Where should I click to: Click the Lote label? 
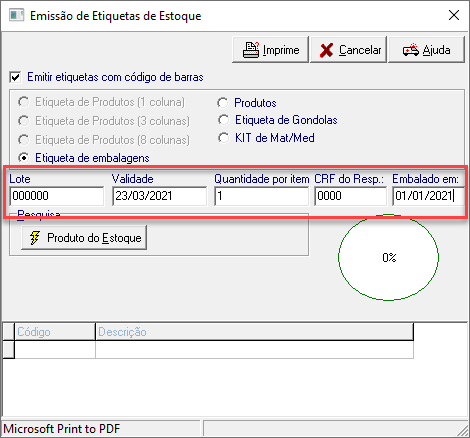[x=20, y=179]
